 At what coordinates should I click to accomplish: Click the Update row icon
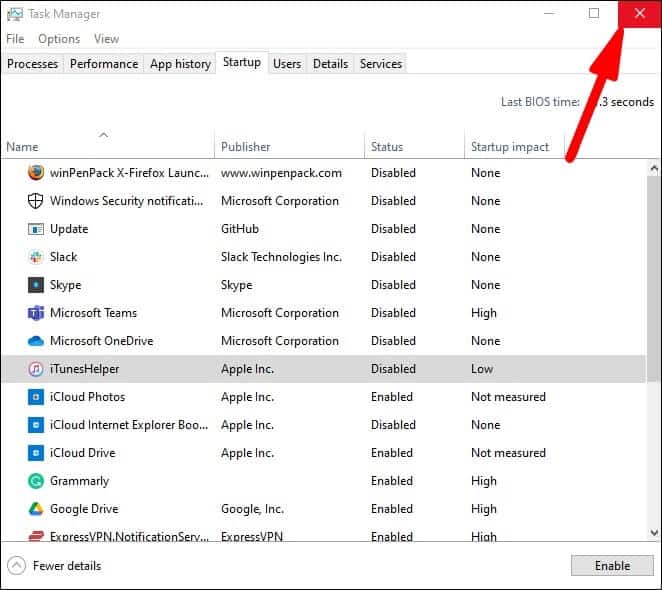(x=36, y=229)
